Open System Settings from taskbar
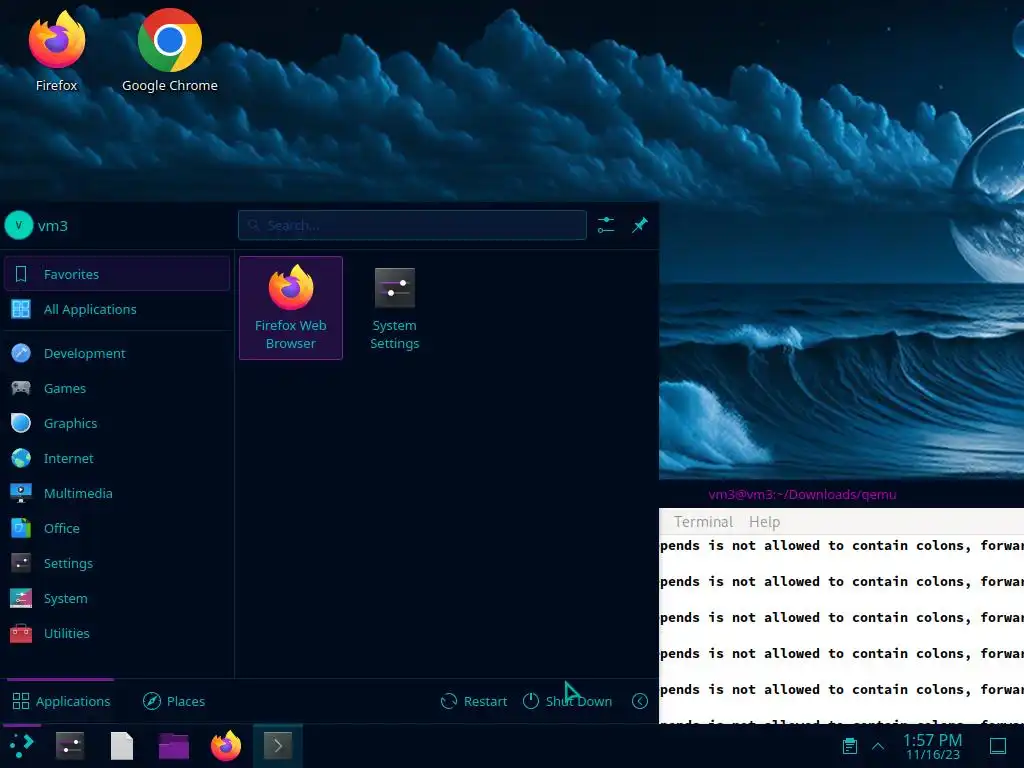The image size is (1024, 768). click(70, 746)
